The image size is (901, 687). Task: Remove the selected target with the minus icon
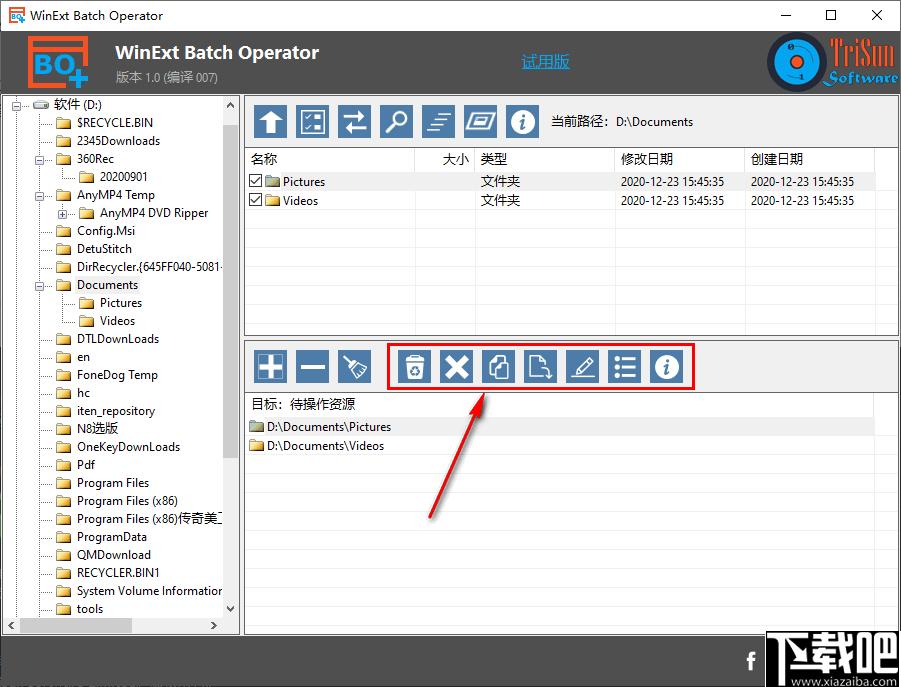pos(312,366)
